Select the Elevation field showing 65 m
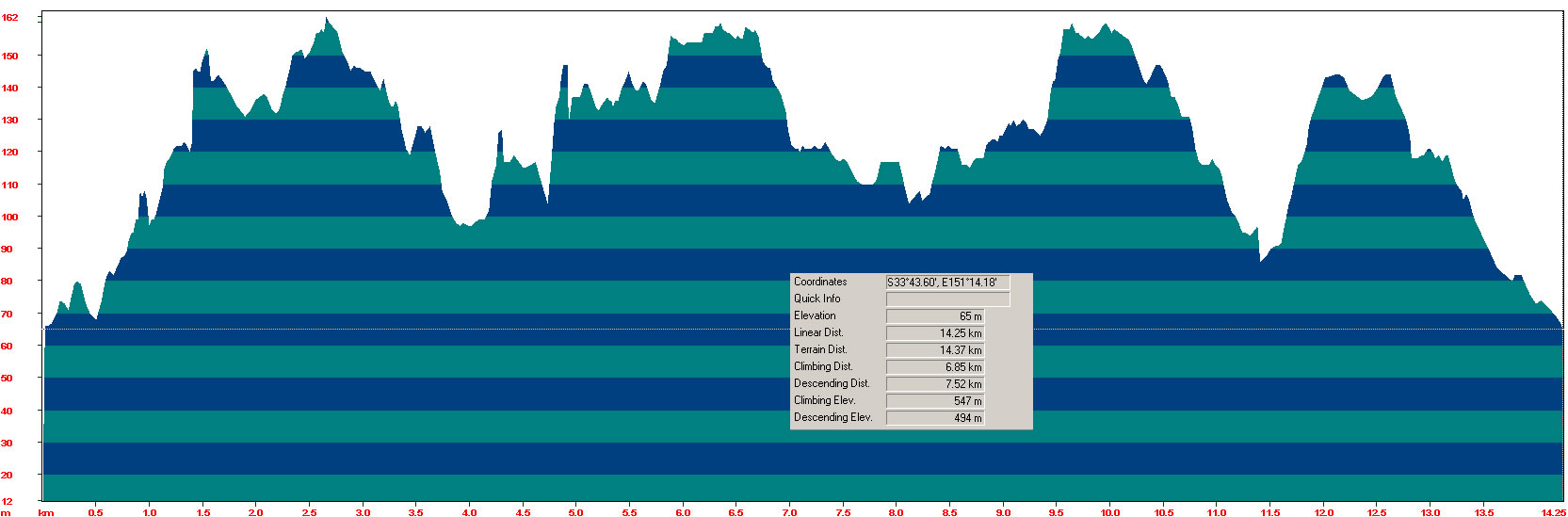1568x517 pixels. click(x=935, y=315)
